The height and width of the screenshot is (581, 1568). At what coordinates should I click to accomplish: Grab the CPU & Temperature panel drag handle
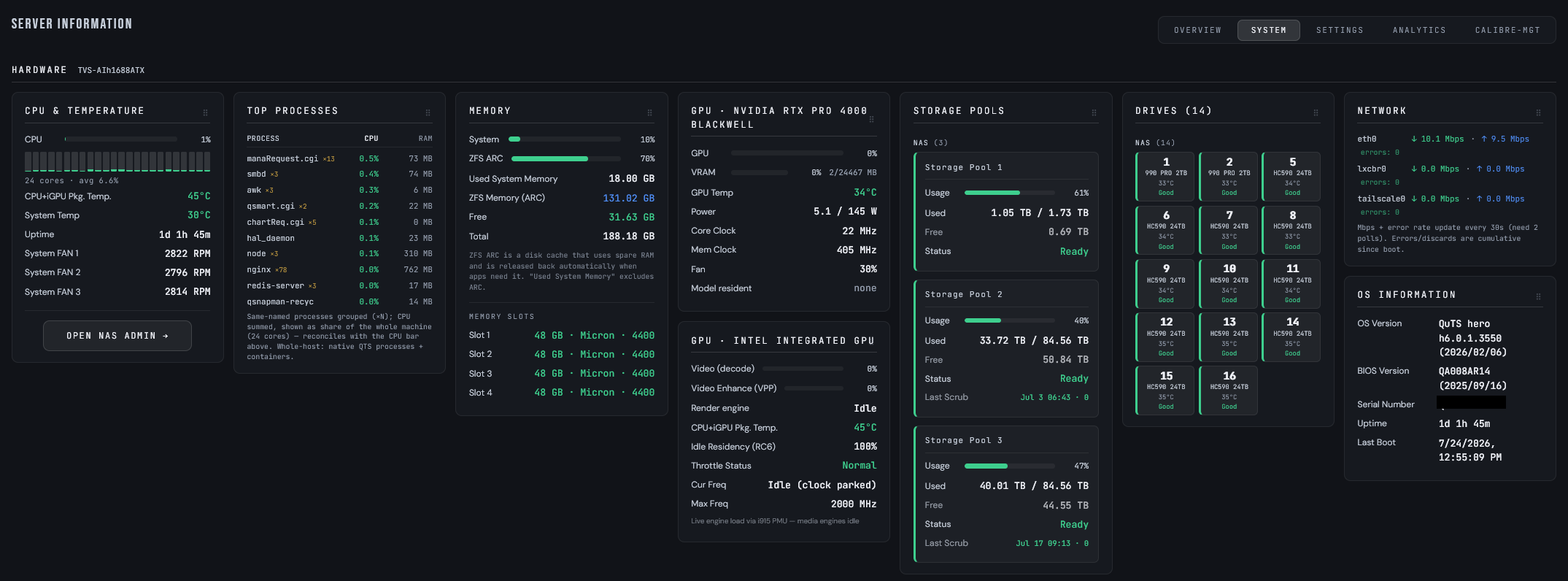(x=205, y=112)
